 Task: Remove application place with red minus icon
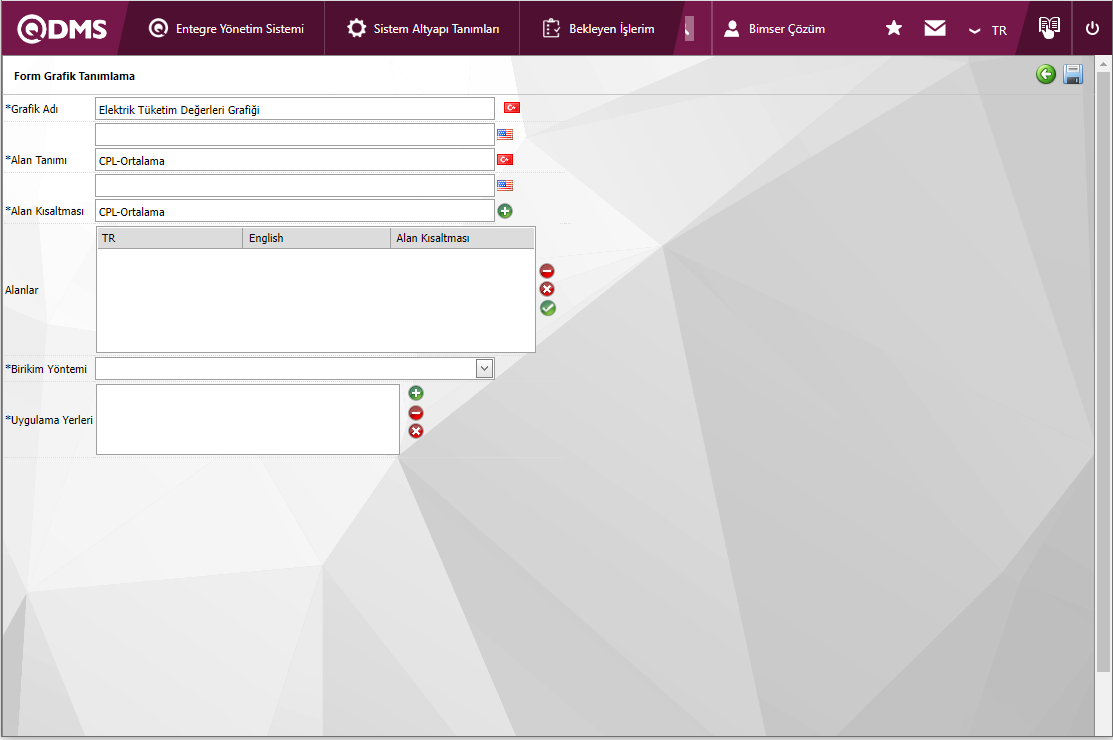pos(416,413)
